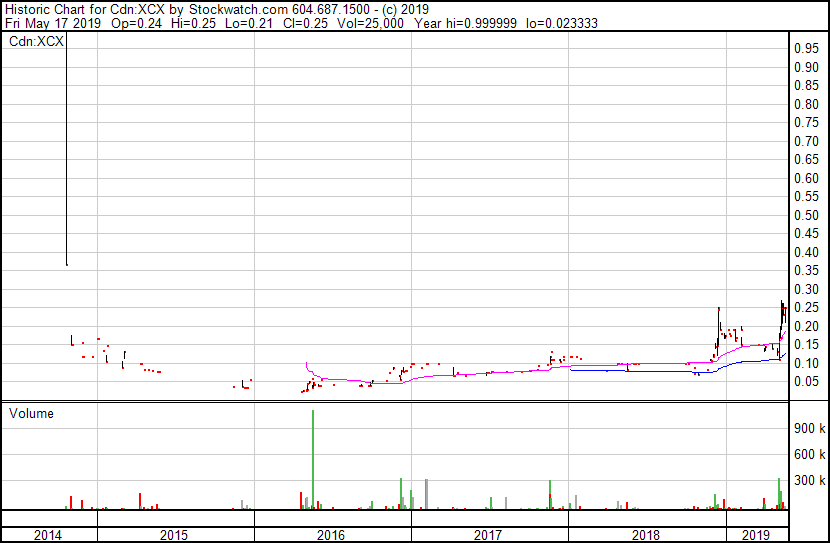Select the 2017 year label
Image resolution: width=830 pixels, height=543 pixels.
click(x=488, y=535)
